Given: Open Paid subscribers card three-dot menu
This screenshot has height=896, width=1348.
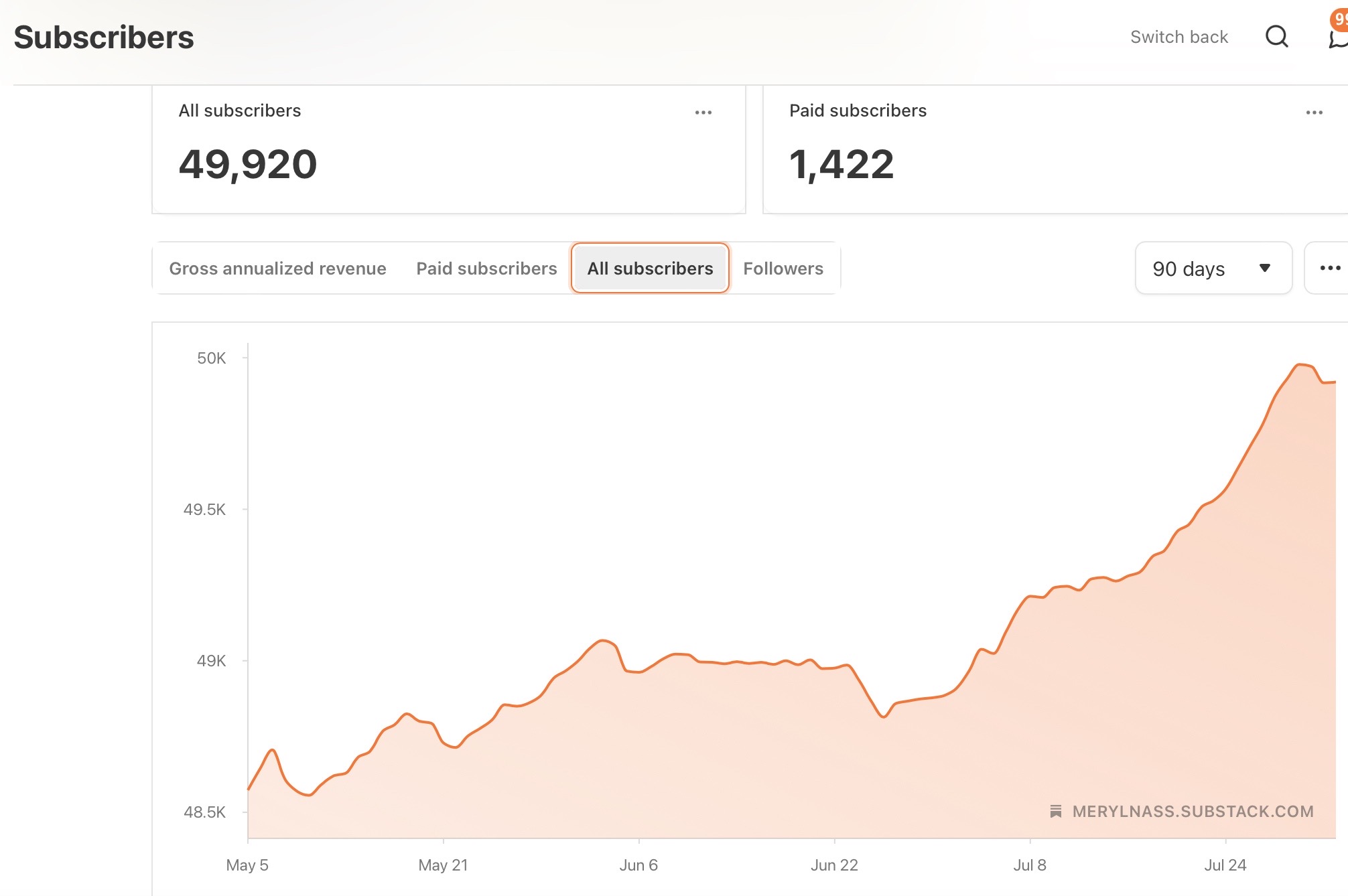Looking at the screenshot, I should point(1314,113).
